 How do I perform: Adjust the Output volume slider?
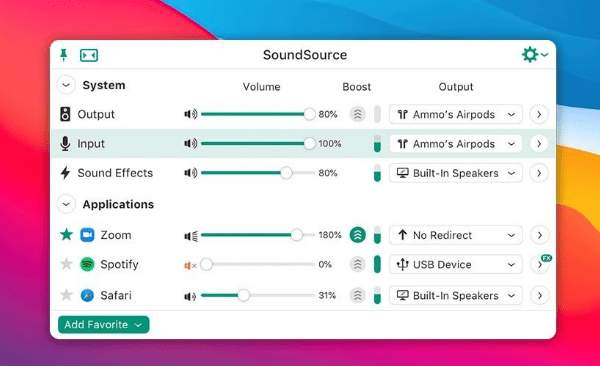258,114
